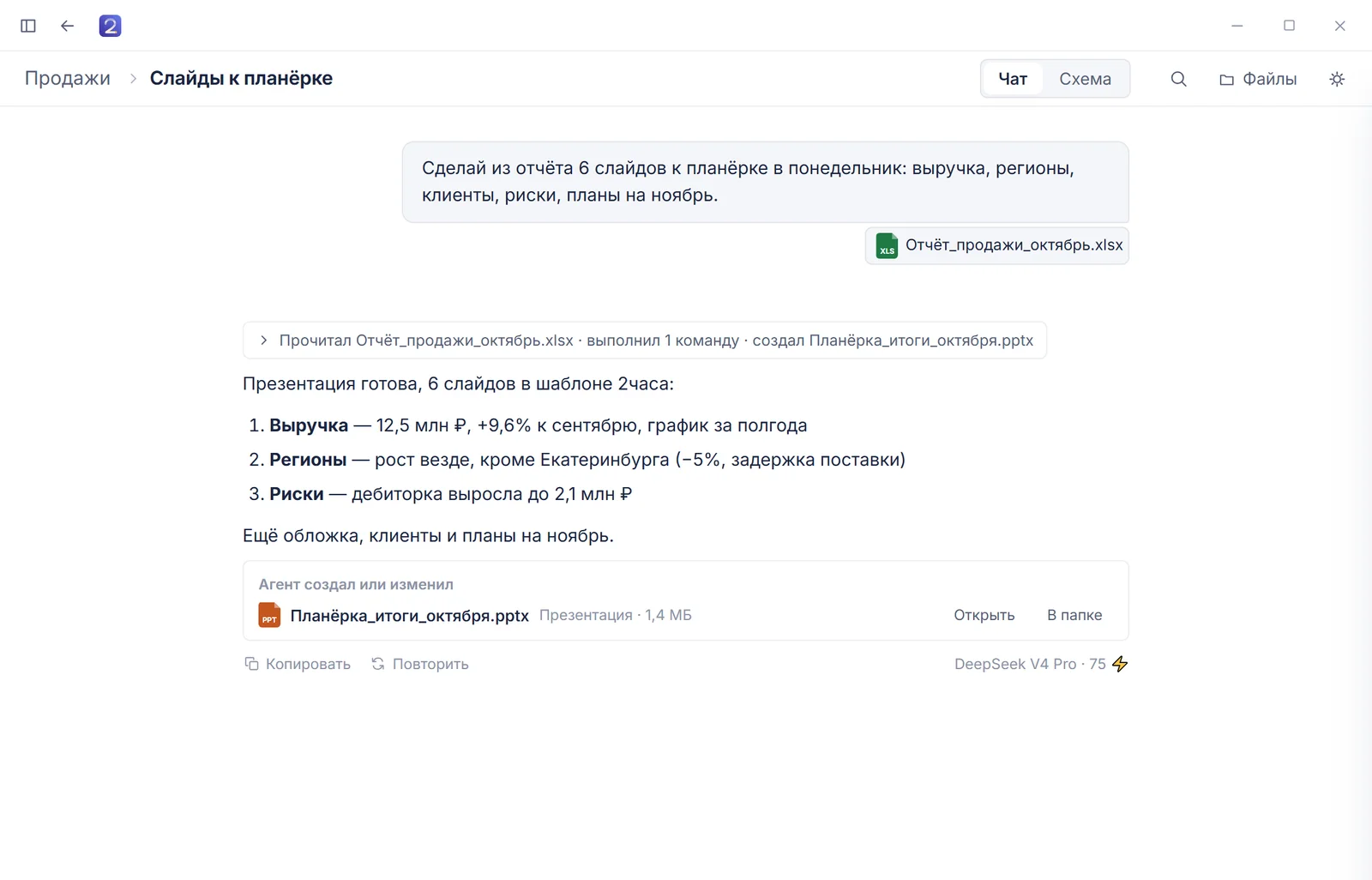Click the xlsx file icon in attachment
Viewport: 1372px width, 880px height.
(887, 245)
